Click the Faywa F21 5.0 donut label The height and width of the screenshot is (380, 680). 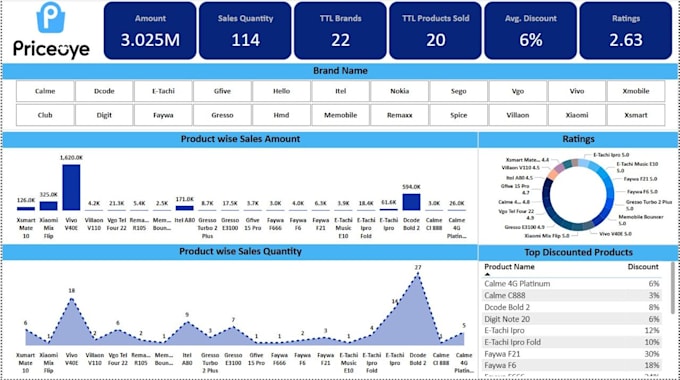(x=640, y=179)
